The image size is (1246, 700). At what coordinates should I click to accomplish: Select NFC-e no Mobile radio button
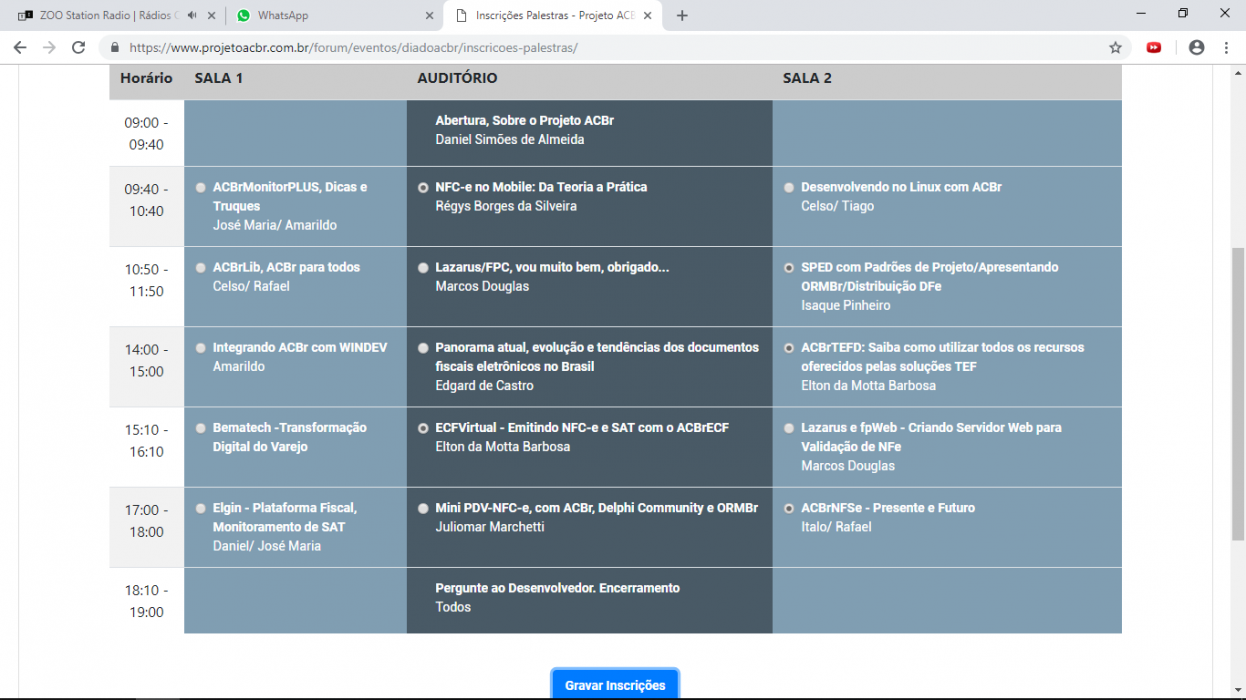pos(423,187)
